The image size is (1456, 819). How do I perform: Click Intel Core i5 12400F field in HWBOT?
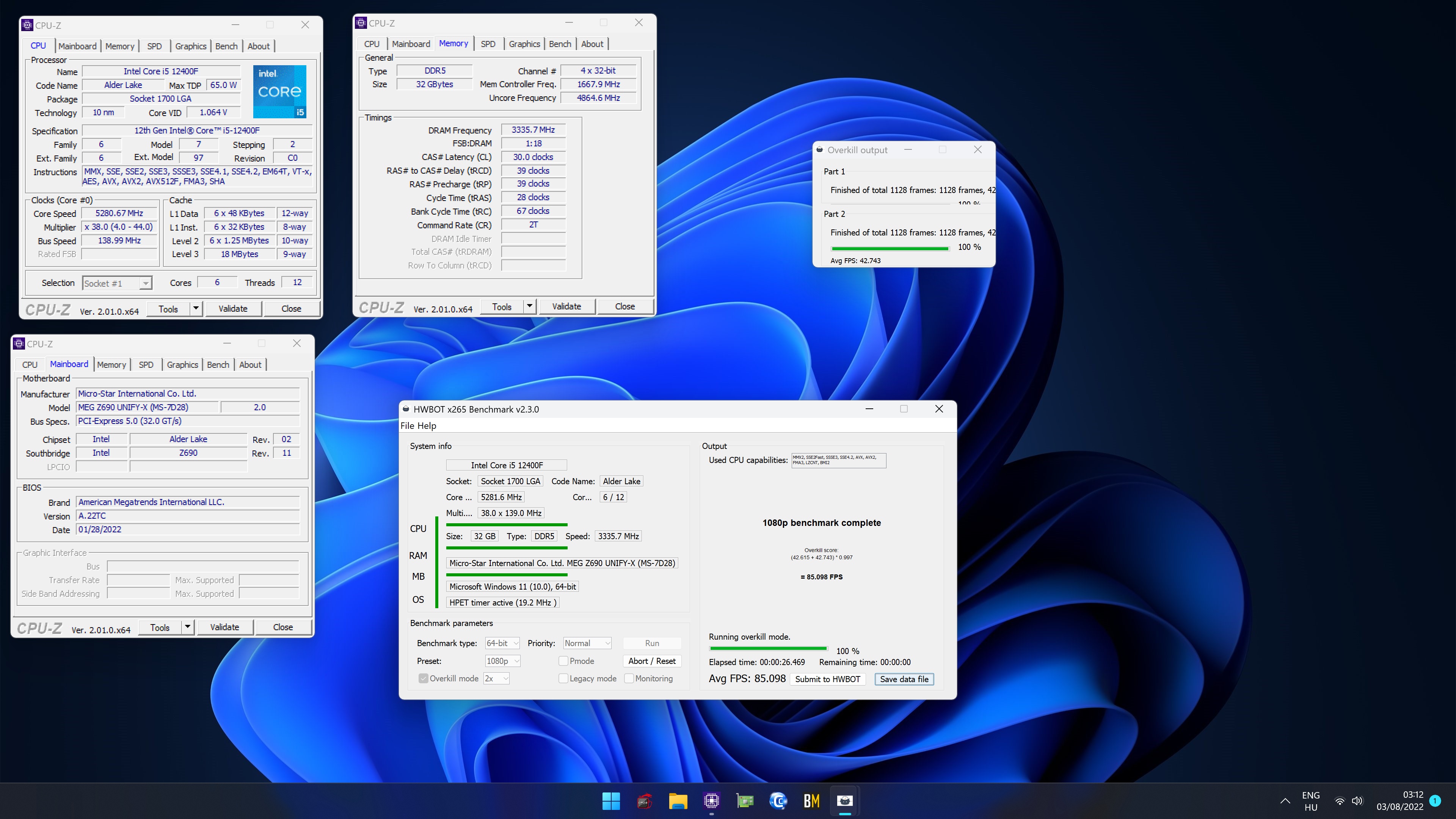point(507,465)
